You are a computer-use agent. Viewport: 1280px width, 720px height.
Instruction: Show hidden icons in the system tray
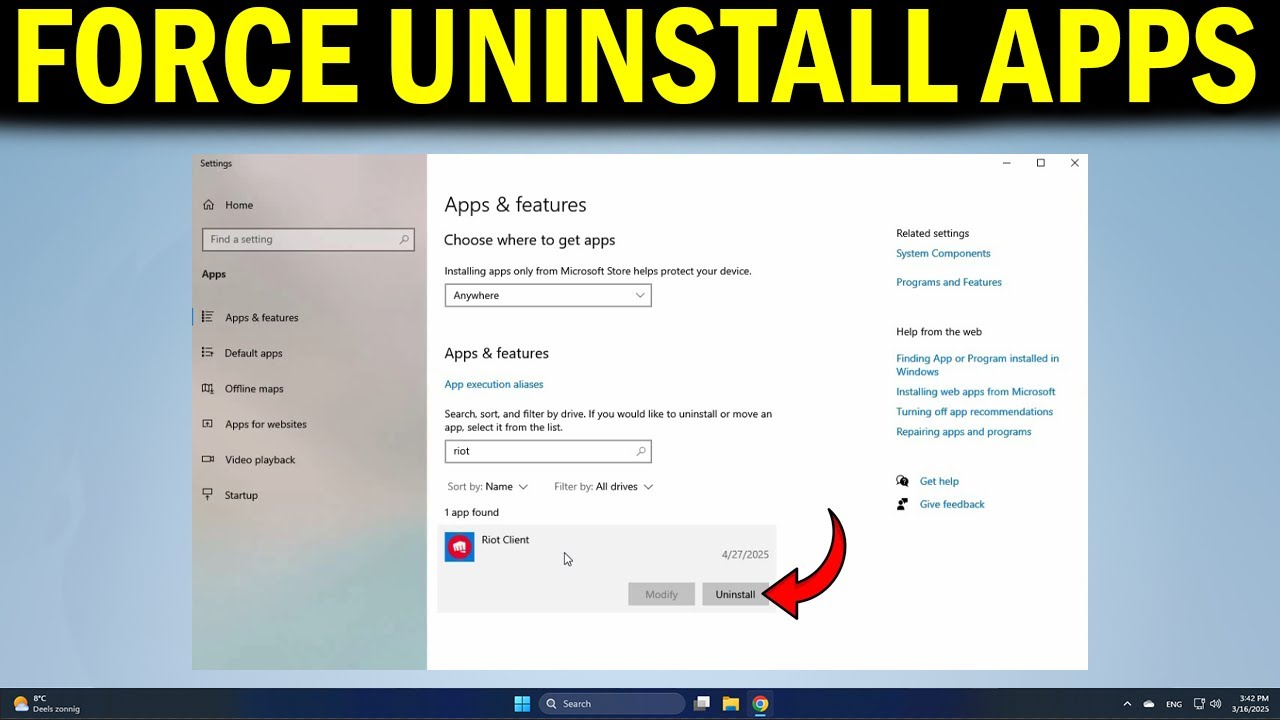click(1128, 703)
